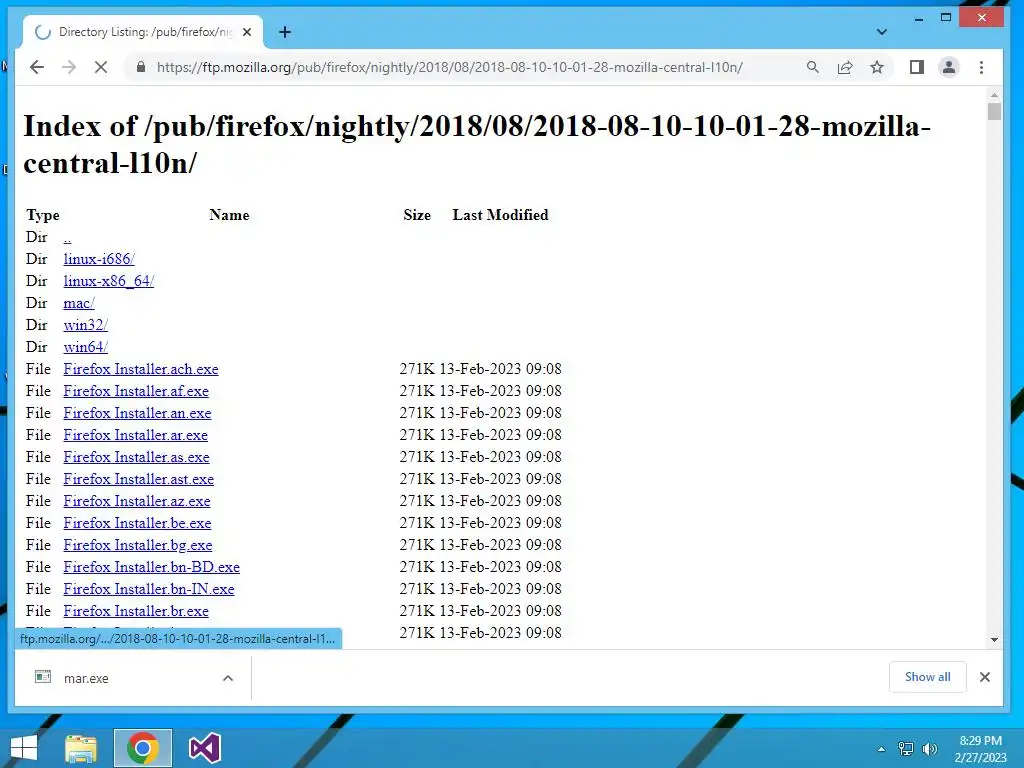The width and height of the screenshot is (1024, 768).
Task: Open the taskbar clock showing 8:29 PM
Action: click(980, 749)
